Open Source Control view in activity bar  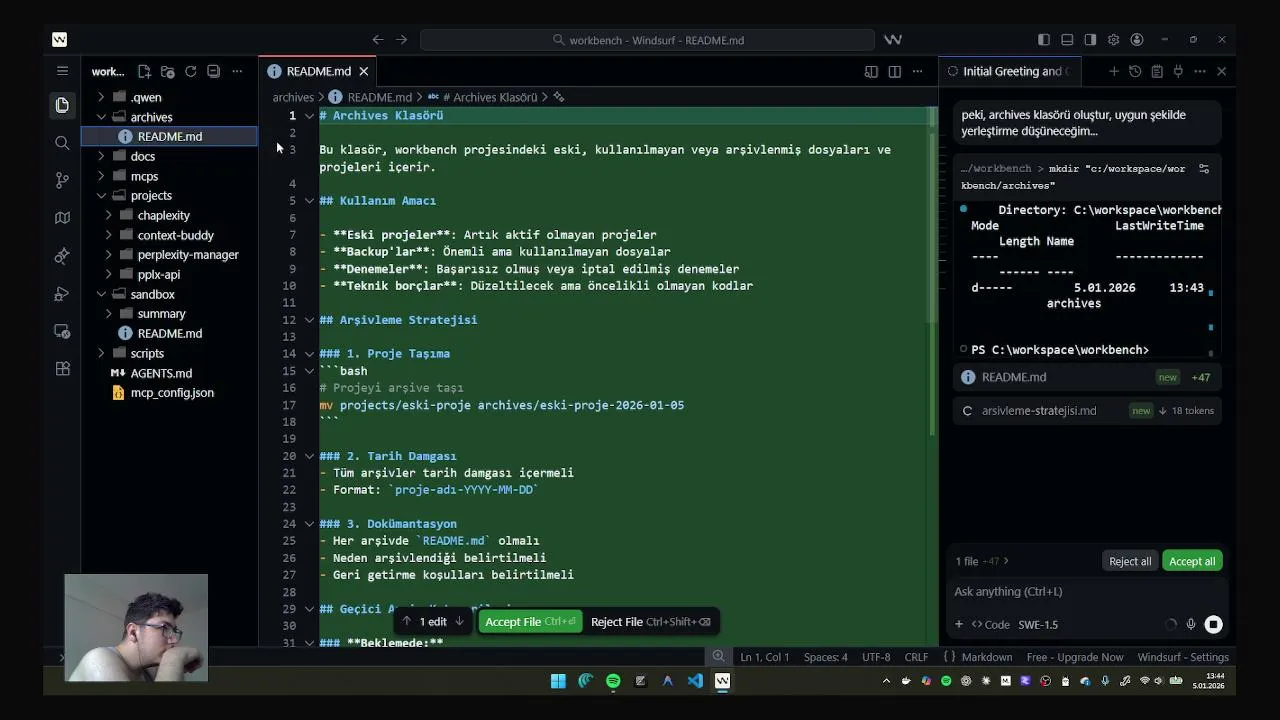click(62, 180)
